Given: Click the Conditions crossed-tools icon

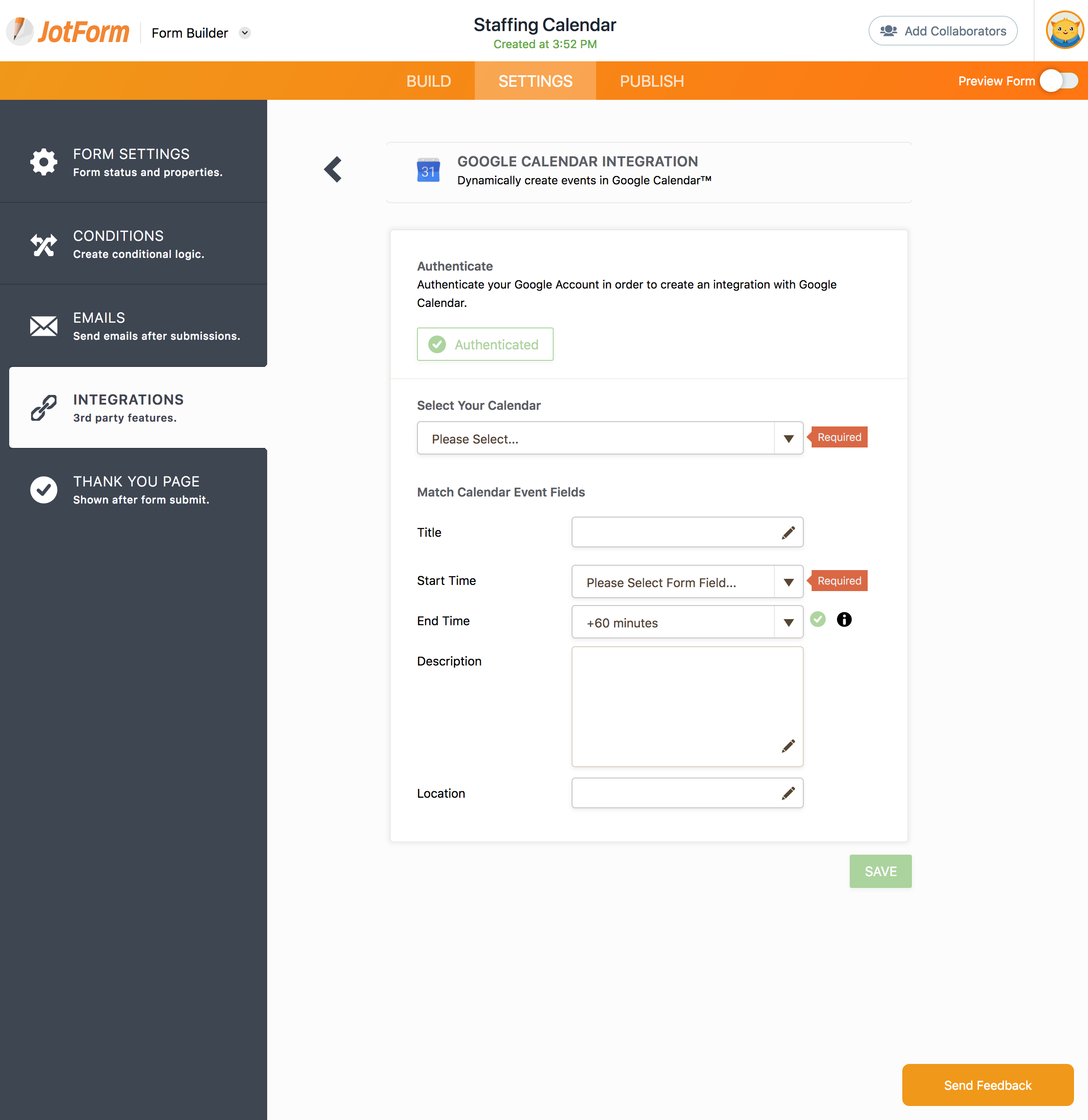Looking at the screenshot, I should (43, 245).
